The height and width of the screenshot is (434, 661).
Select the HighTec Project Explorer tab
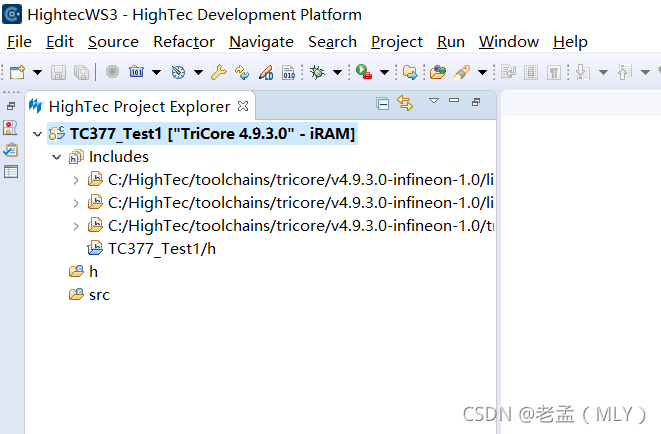(x=139, y=107)
